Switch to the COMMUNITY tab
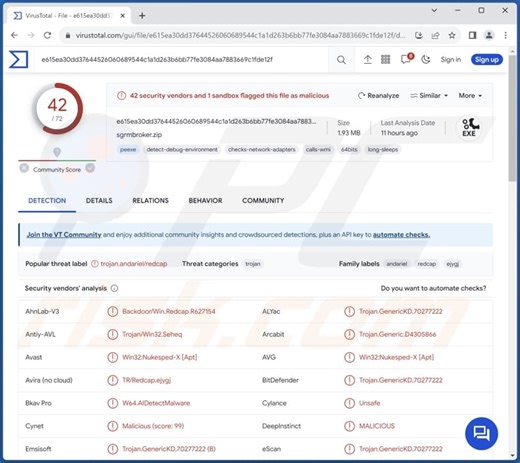520x463 pixels. (x=263, y=201)
